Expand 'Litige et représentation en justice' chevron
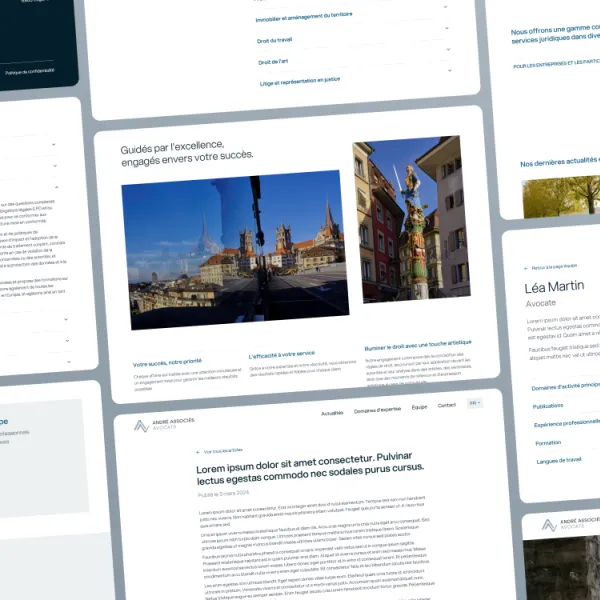 tap(450, 70)
